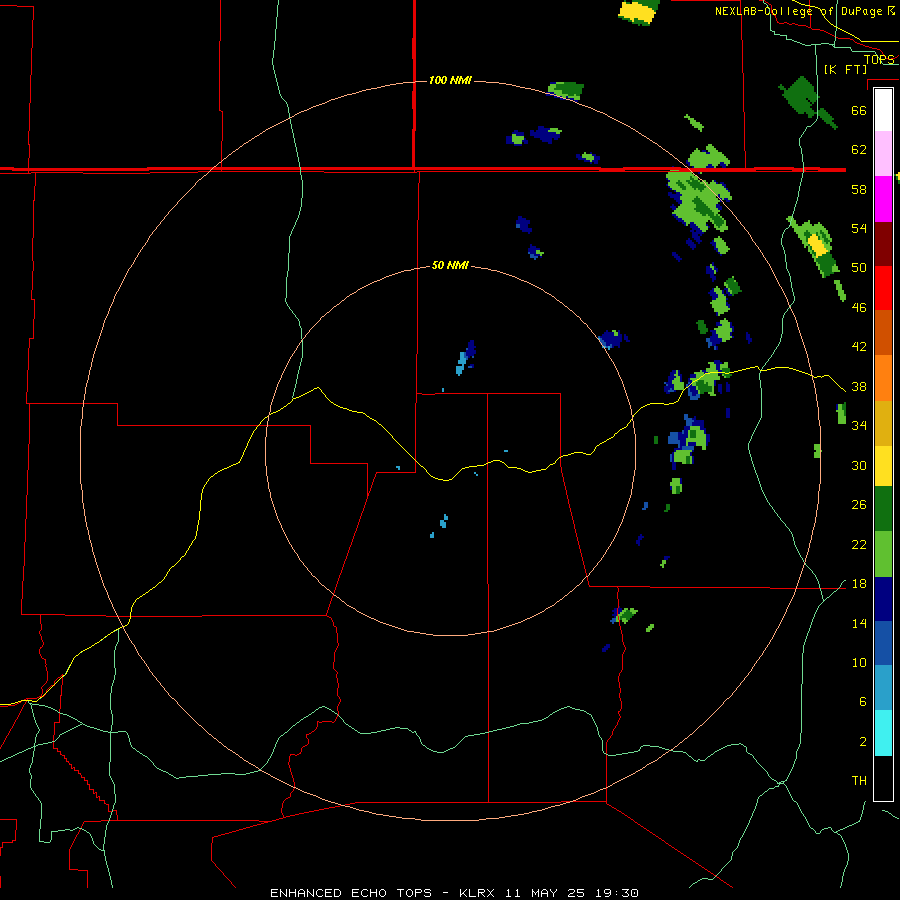Click the '50' value in the color legend
The width and height of the screenshot is (900, 900).
[859, 268]
